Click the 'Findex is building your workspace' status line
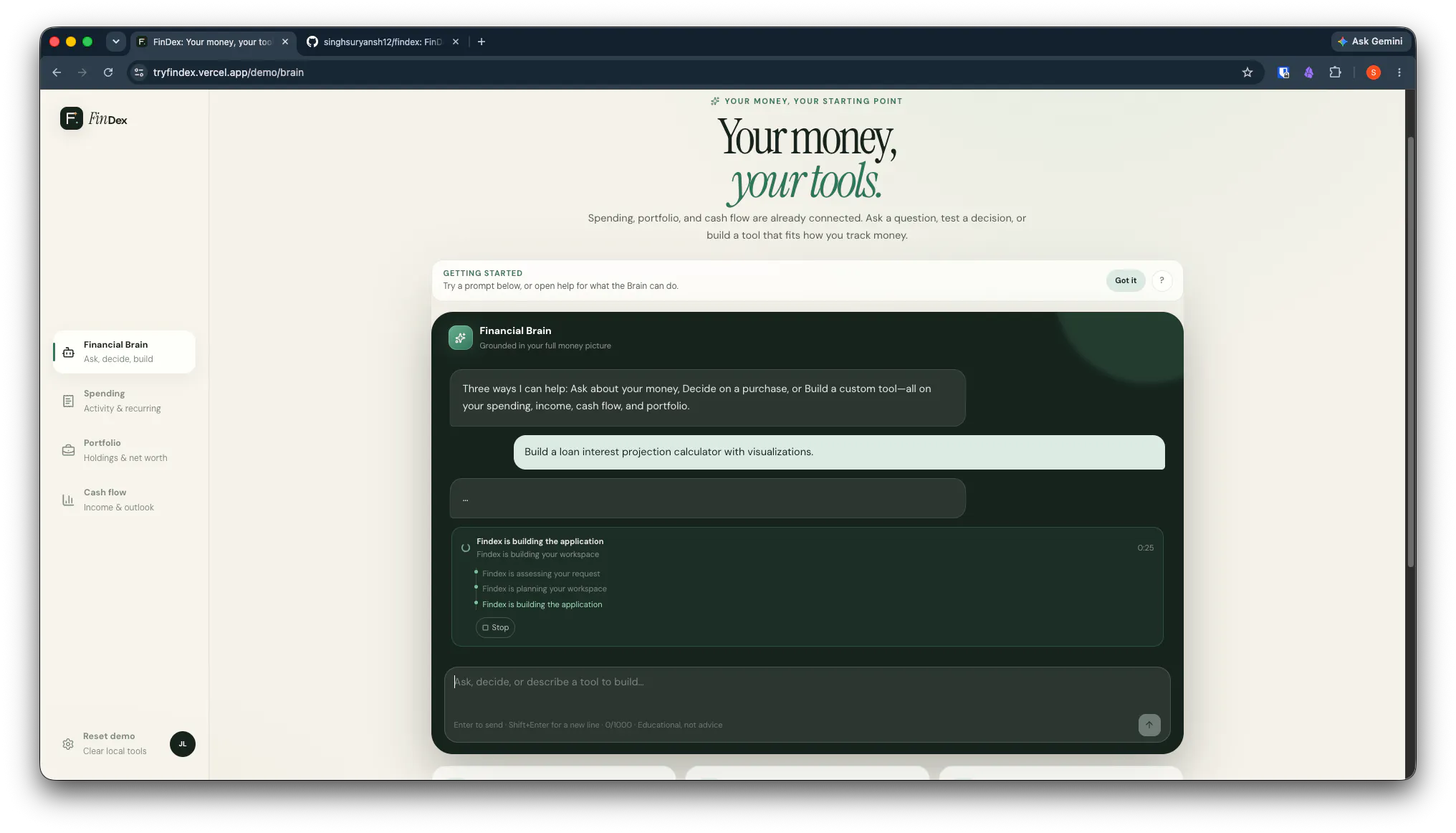This screenshot has width=1456, height=833. pyautogui.click(x=538, y=554)
